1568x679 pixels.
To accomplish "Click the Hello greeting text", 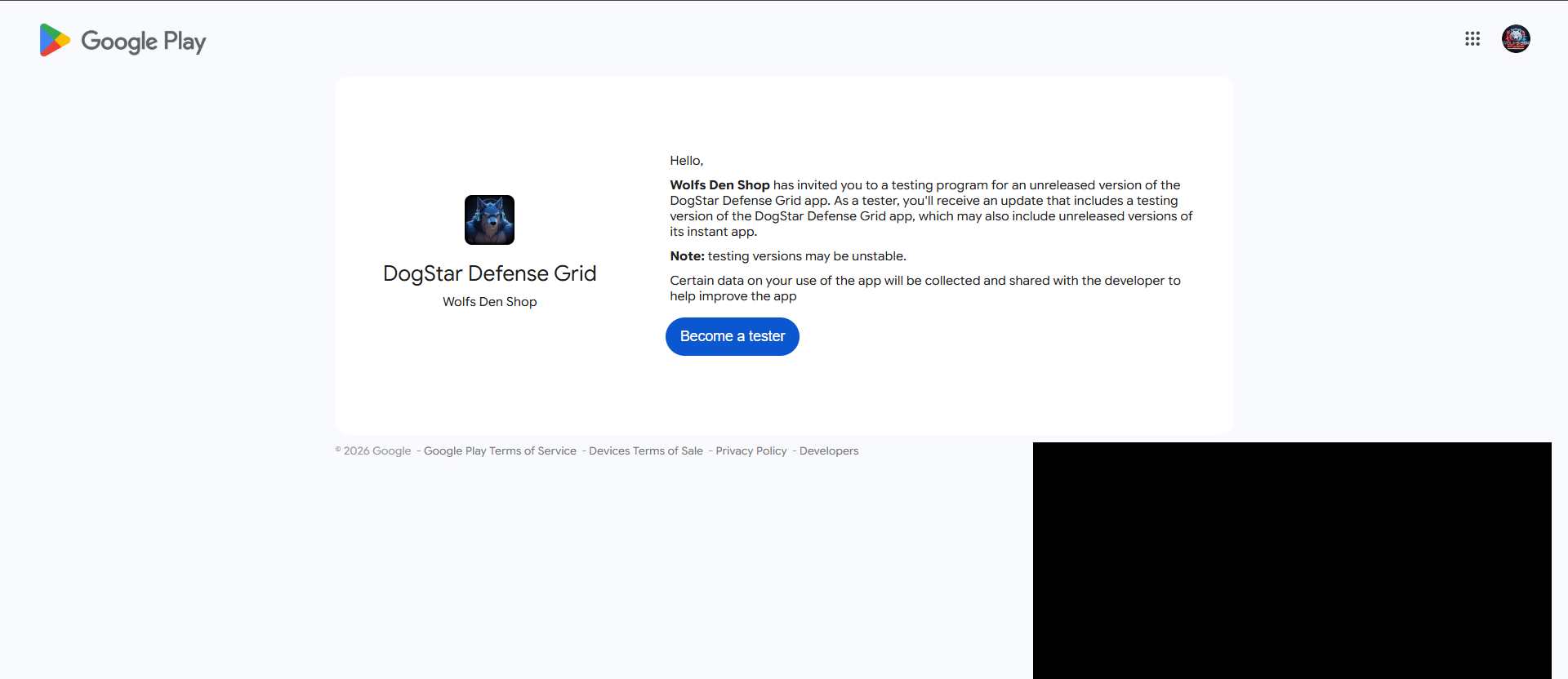I will coord(686,161).
